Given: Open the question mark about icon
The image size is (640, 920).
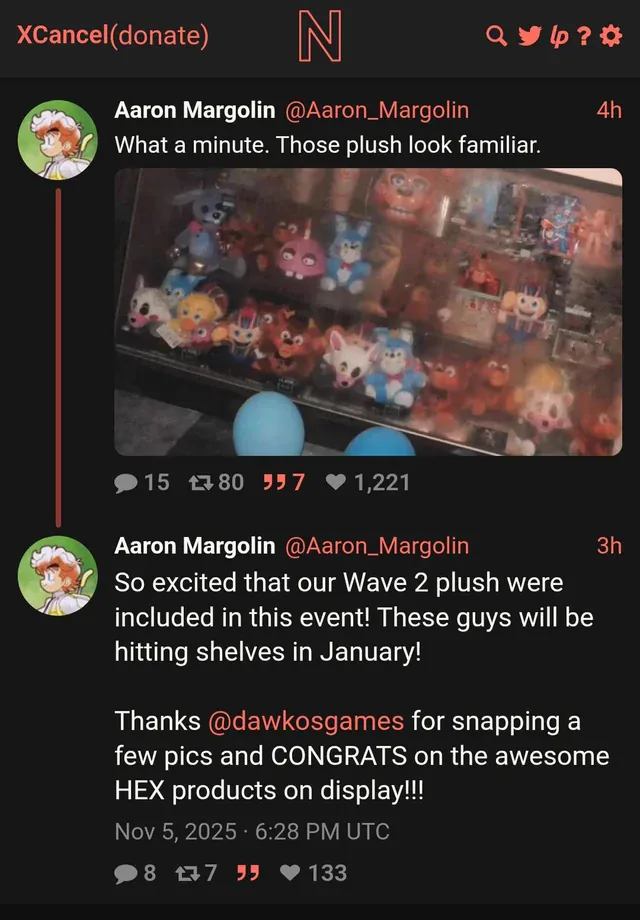Looking at the screenshot, I should [584, 36].
